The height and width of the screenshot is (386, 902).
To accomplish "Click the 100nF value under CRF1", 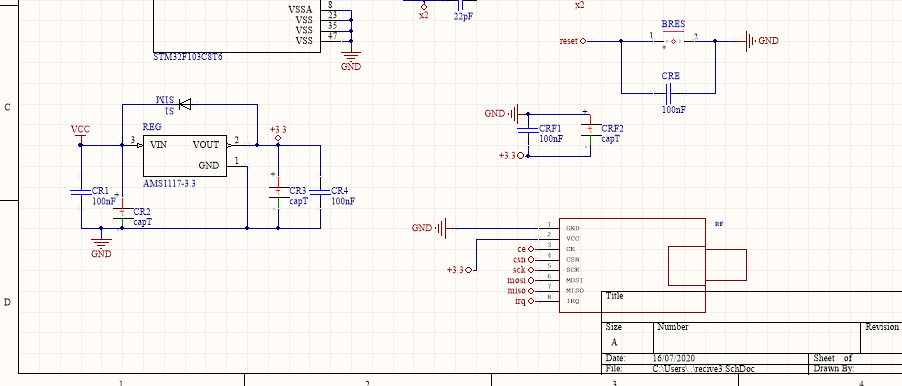I will 551,139.
